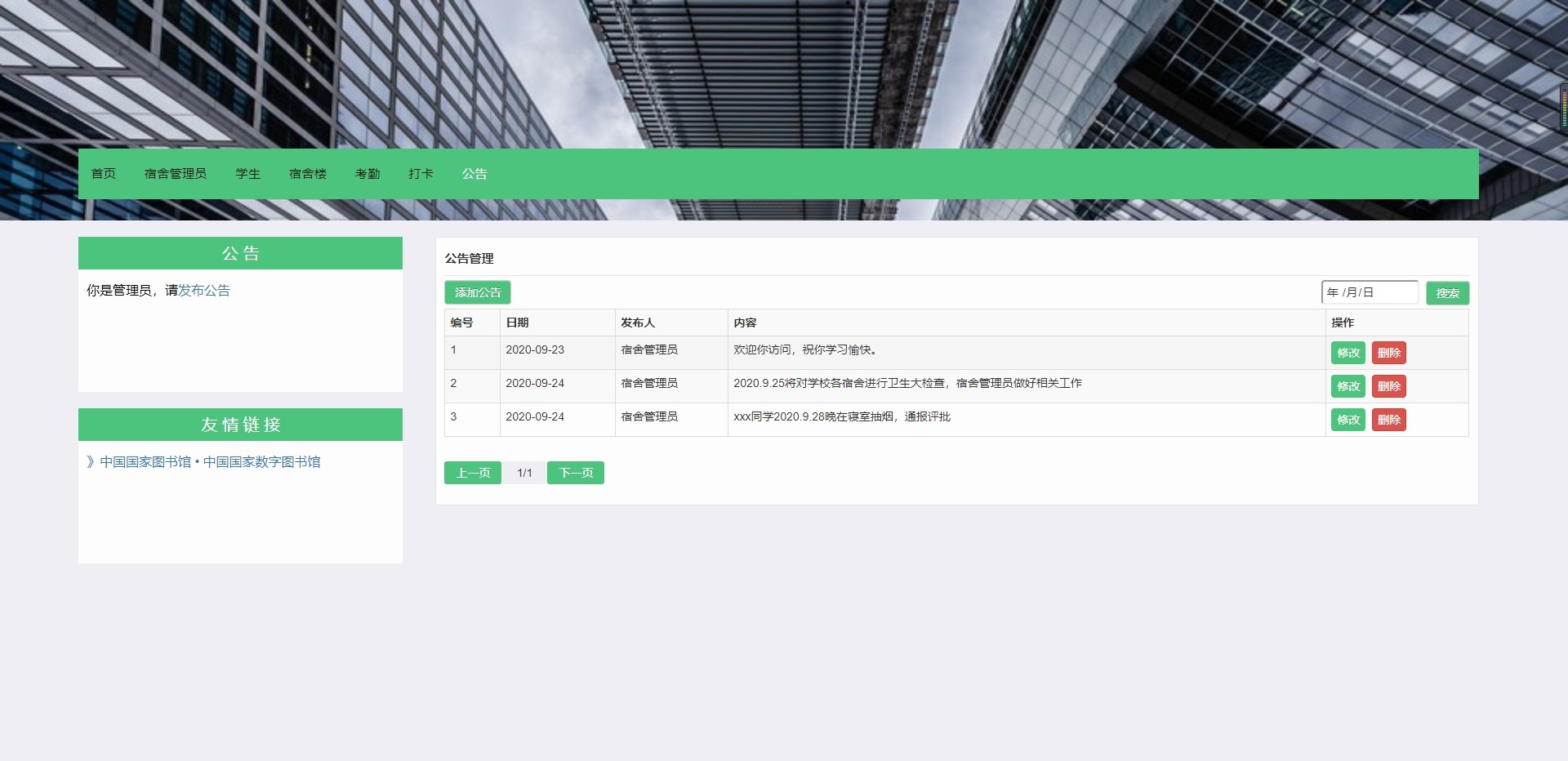The image size is (1568, 761).
Task: Open the 考勤 navigation item
Action: (367, 174)
